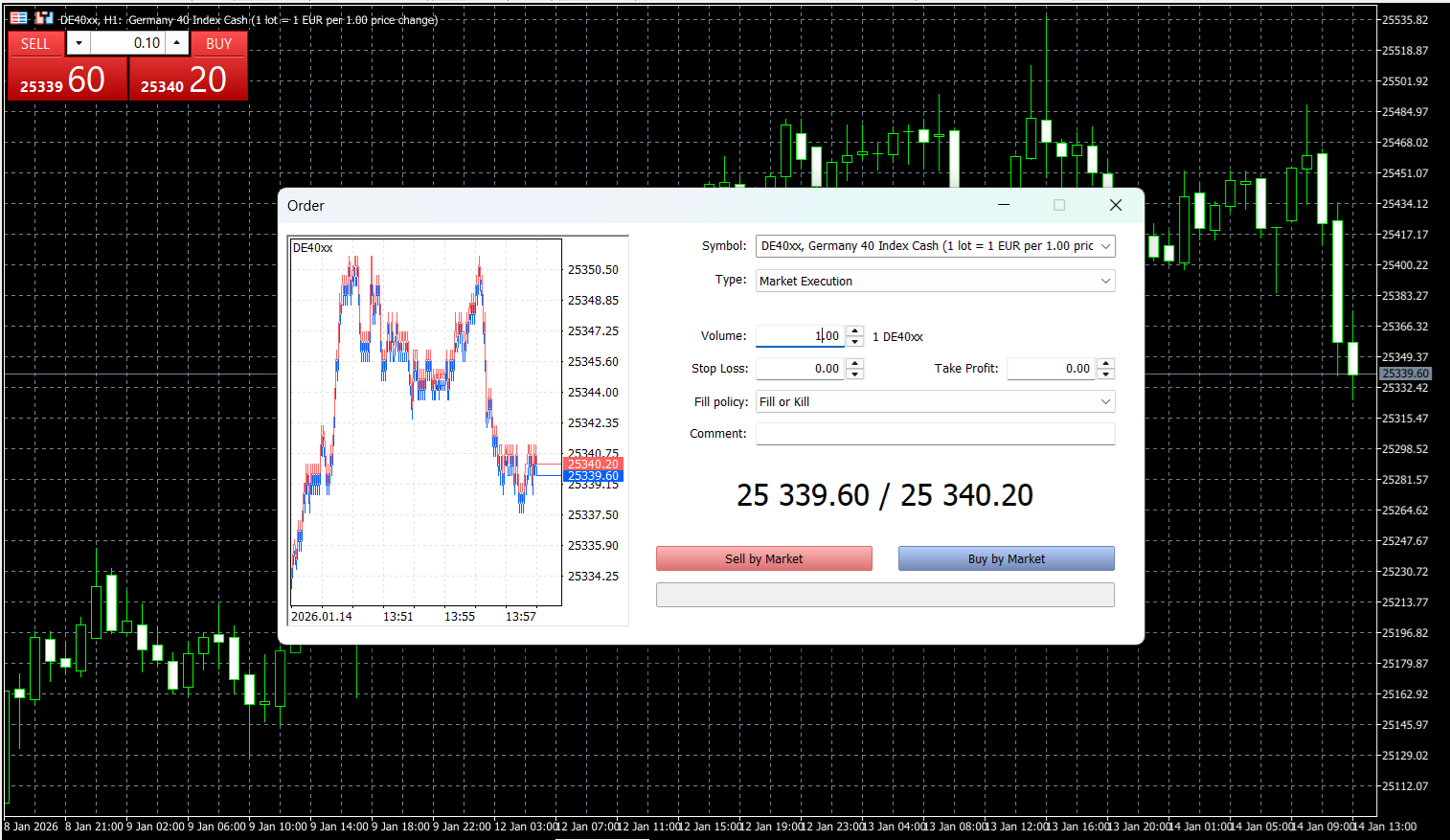Click the Volume input field
Viewport: 1450px width, 840px height.
point(801,336)
